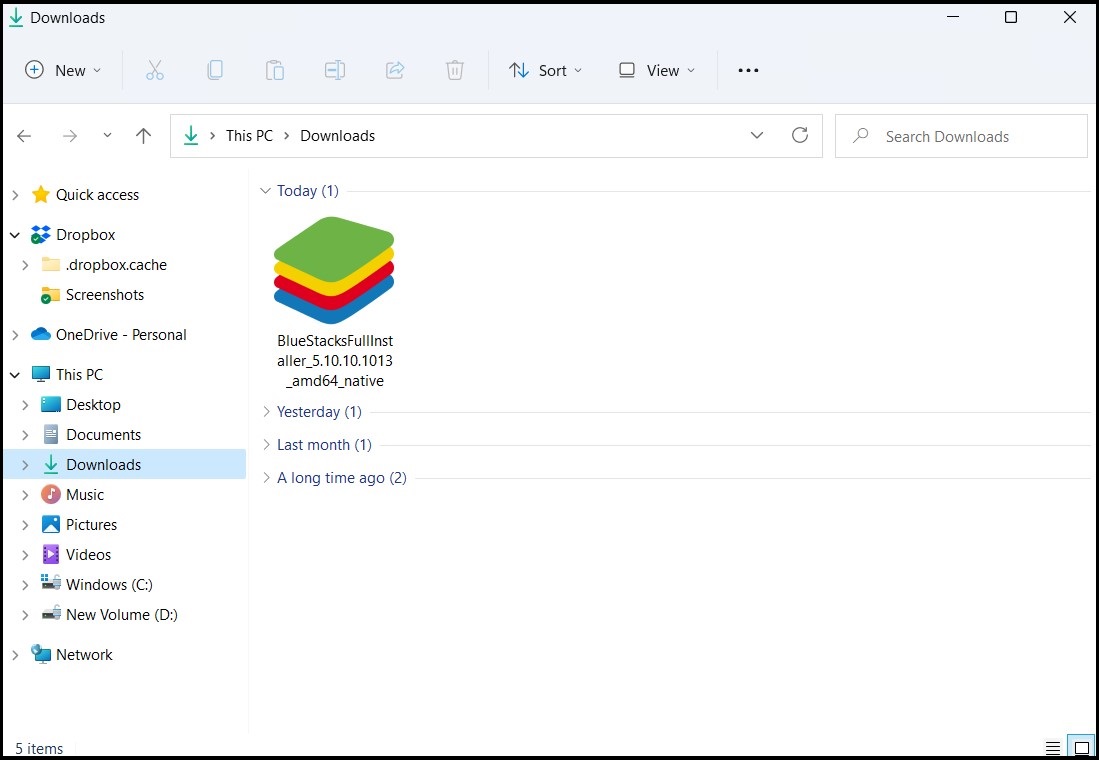
Task: Click the Windows (C:) drive icon
Action: click(50, 583)
